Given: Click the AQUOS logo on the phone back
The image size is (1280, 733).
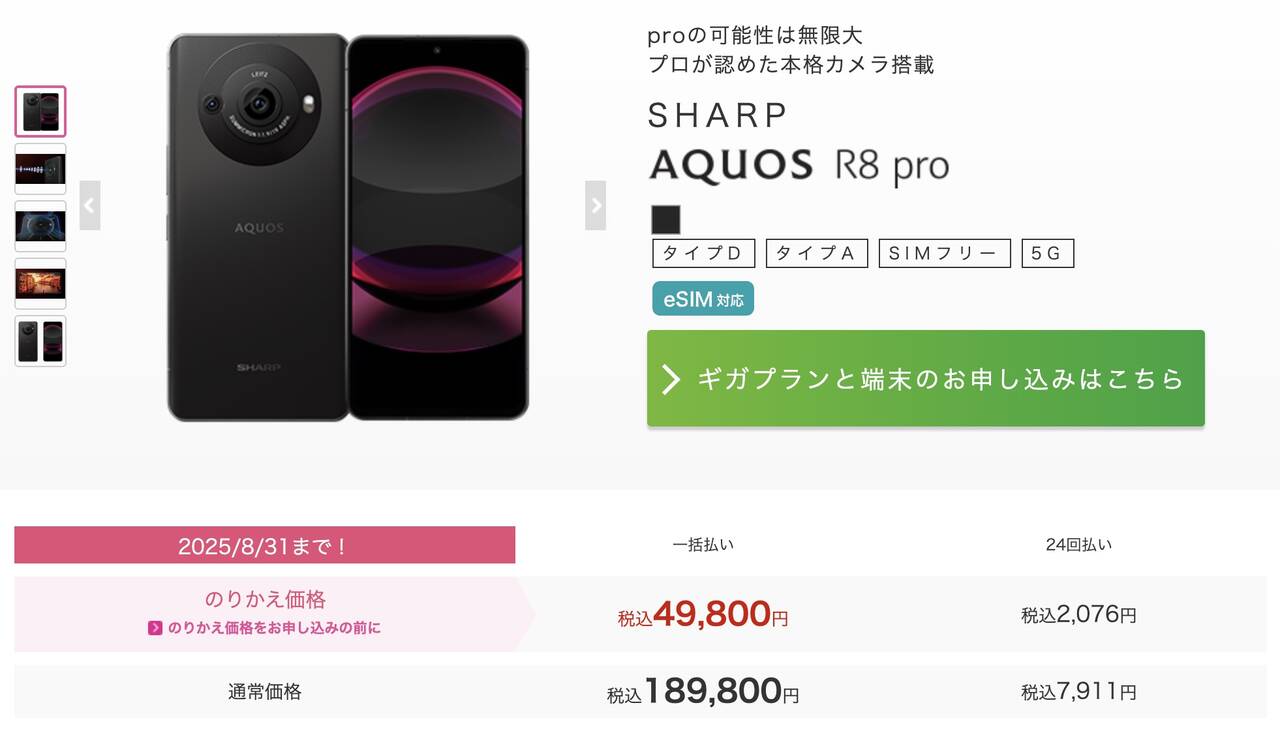Looking at the screenshot, I should (x=260, y=227).
